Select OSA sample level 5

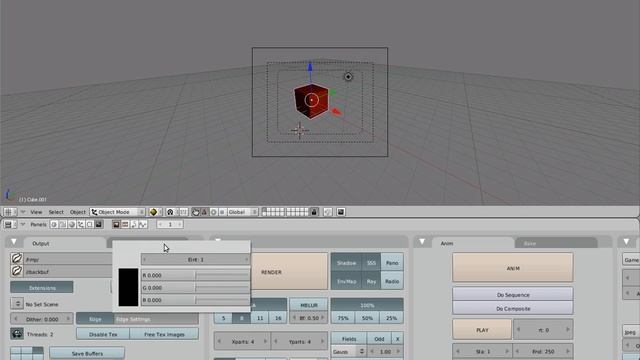click(x=223, y=318)
